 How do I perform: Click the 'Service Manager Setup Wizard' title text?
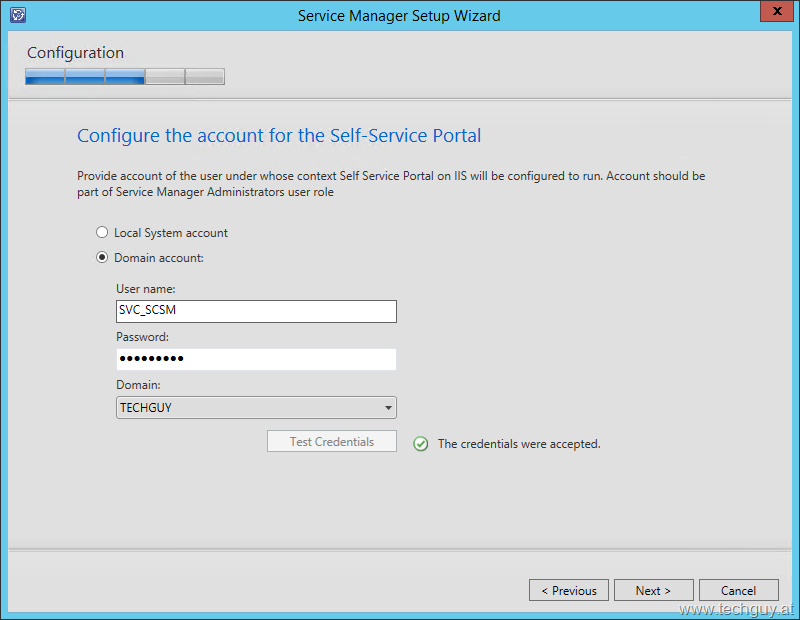pyautogui.click(x=399, y=16)
